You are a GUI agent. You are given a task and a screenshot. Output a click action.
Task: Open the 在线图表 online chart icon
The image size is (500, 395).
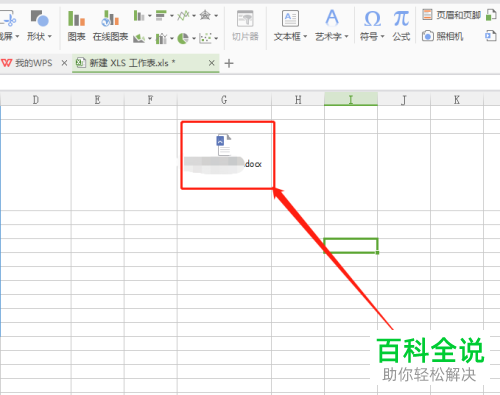click(110, 18)
